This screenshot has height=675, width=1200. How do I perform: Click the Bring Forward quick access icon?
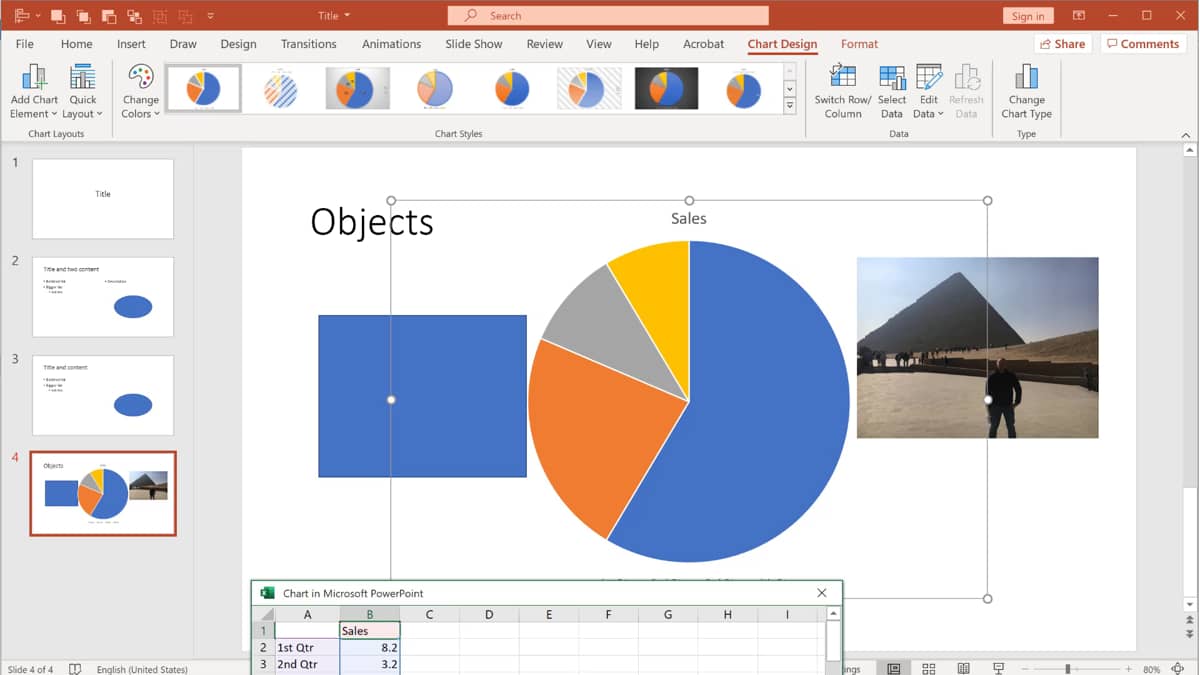58,16
